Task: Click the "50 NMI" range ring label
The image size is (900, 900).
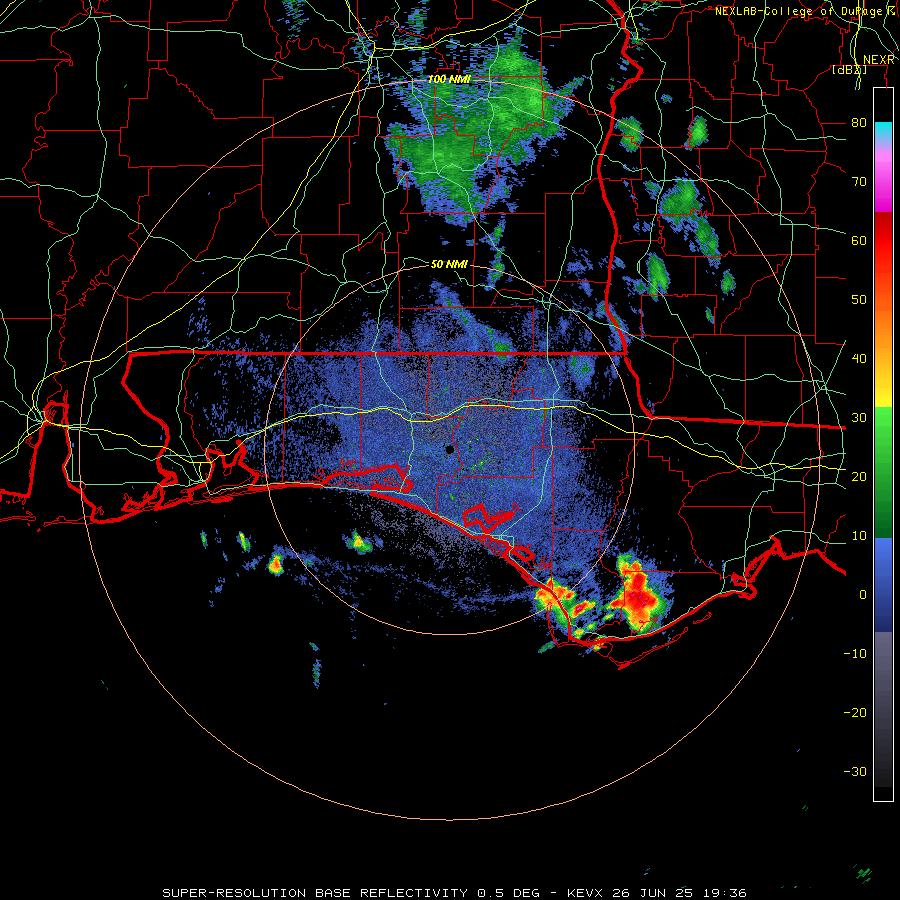Action: (449, 265)
